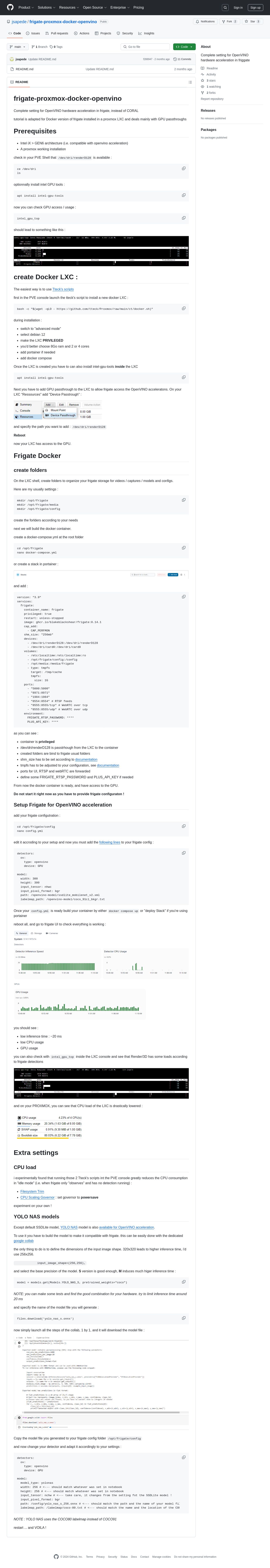Switch to the Insights tab

click(147, 34)
